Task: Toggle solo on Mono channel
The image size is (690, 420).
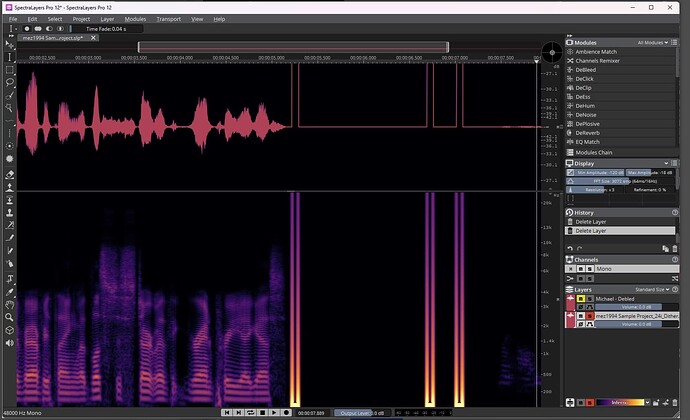Action: click(590, 269)
